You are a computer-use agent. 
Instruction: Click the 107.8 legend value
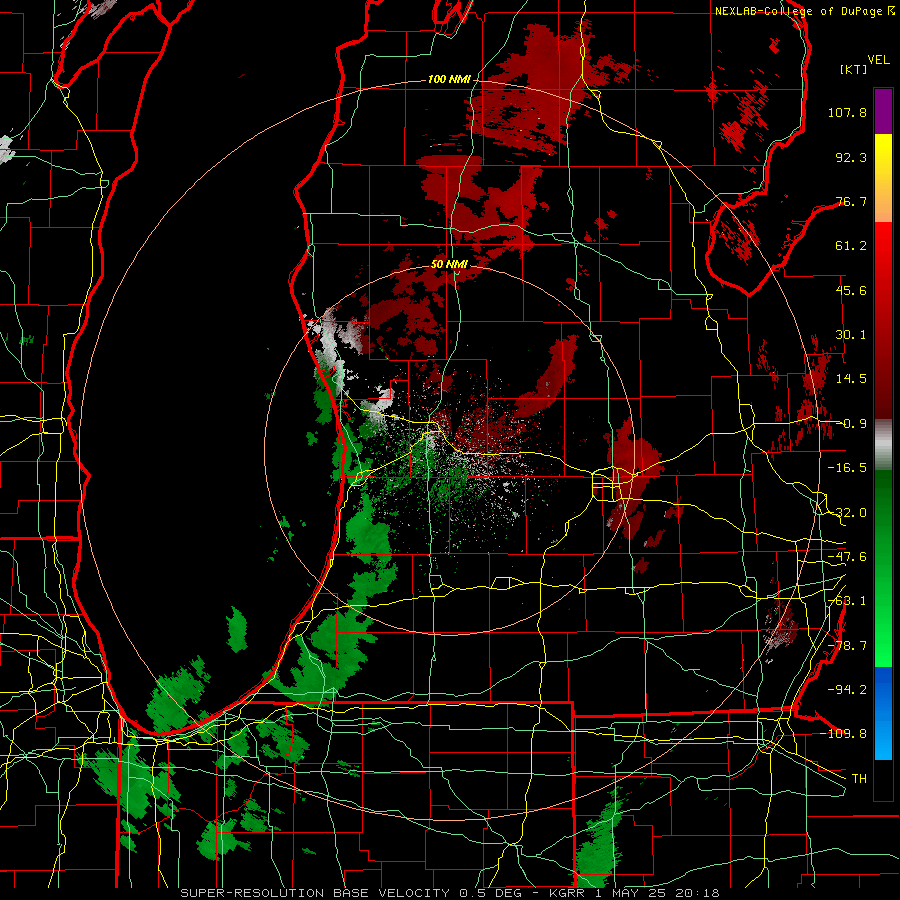click(x=847, y=112)
